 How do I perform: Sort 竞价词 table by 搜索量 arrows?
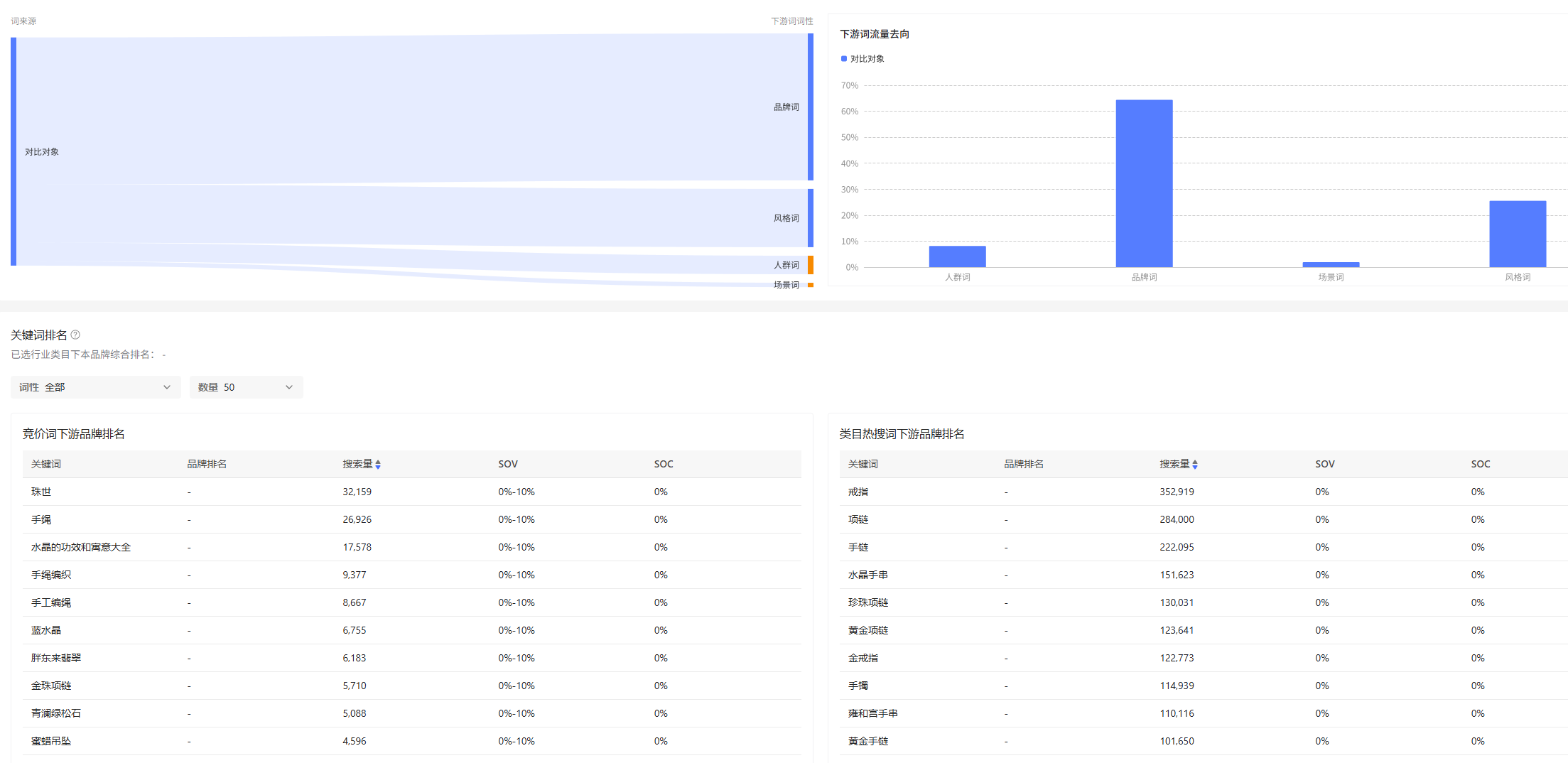tap(378, 465)
